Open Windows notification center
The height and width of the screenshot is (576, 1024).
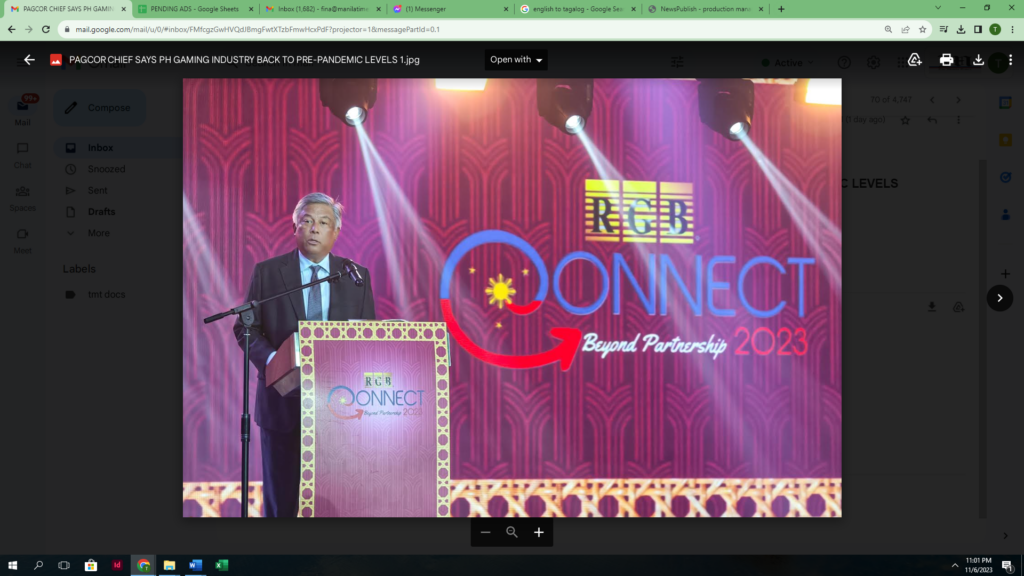click(1008, 565)
